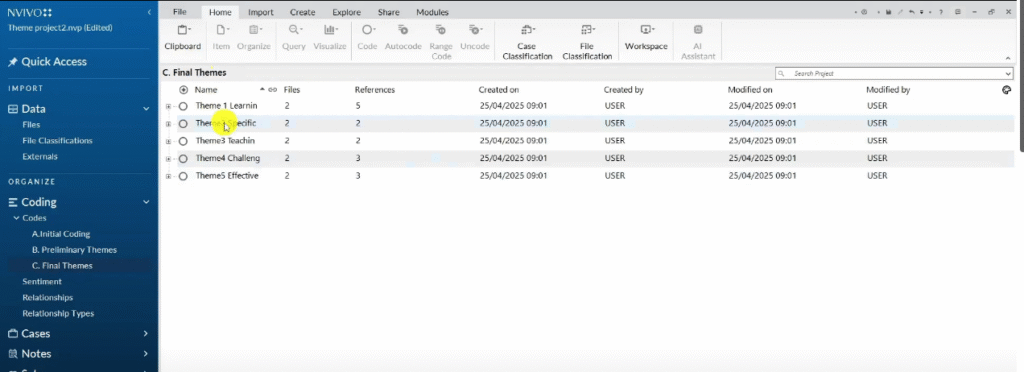Open help via question mark icon

coord(940,12)
